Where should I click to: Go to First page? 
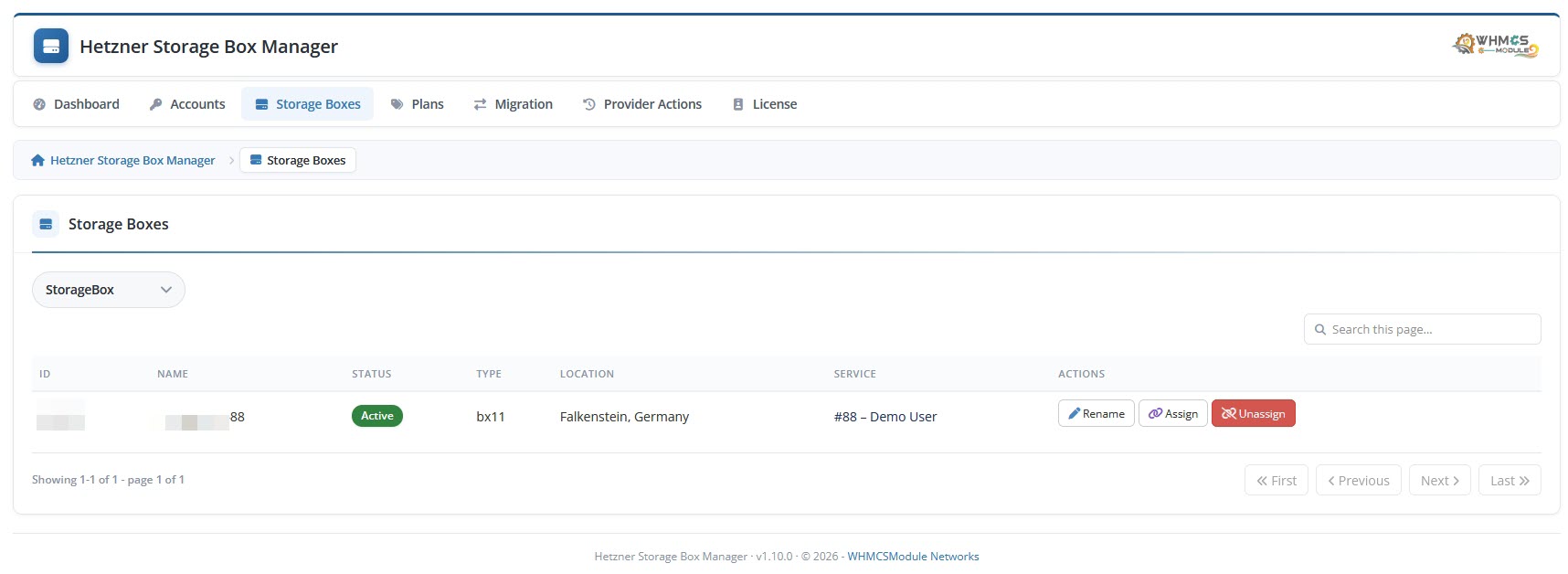[1277, 481]
